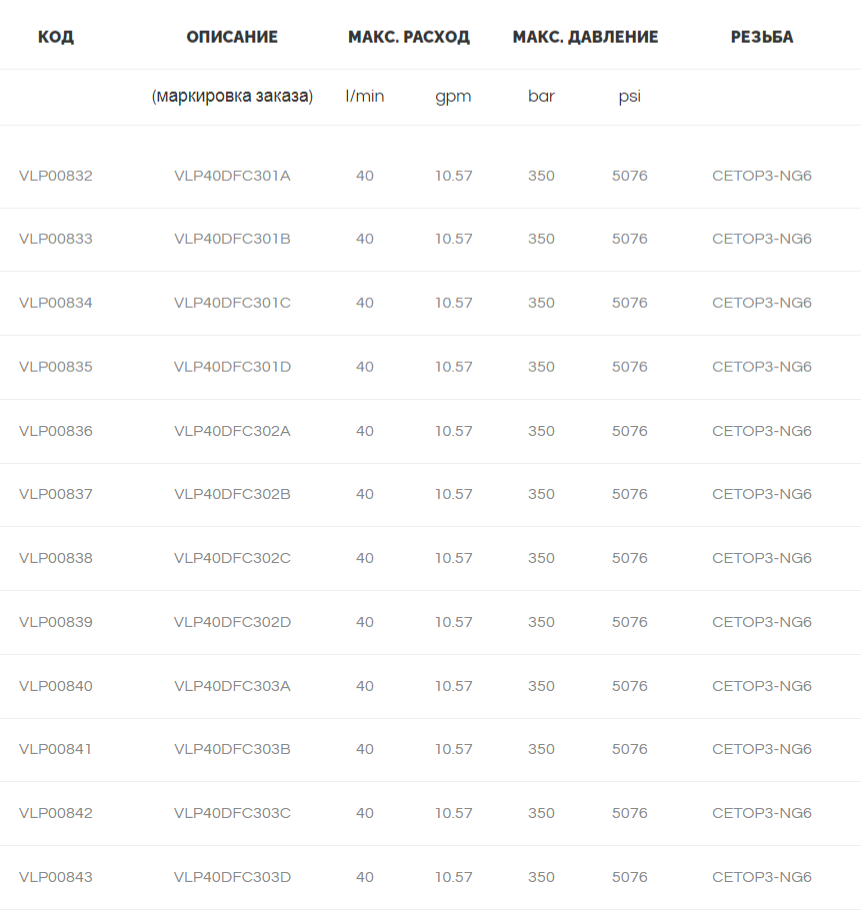Click description VLP40DFC302A
Screen dimensions: 861x918
232,431
